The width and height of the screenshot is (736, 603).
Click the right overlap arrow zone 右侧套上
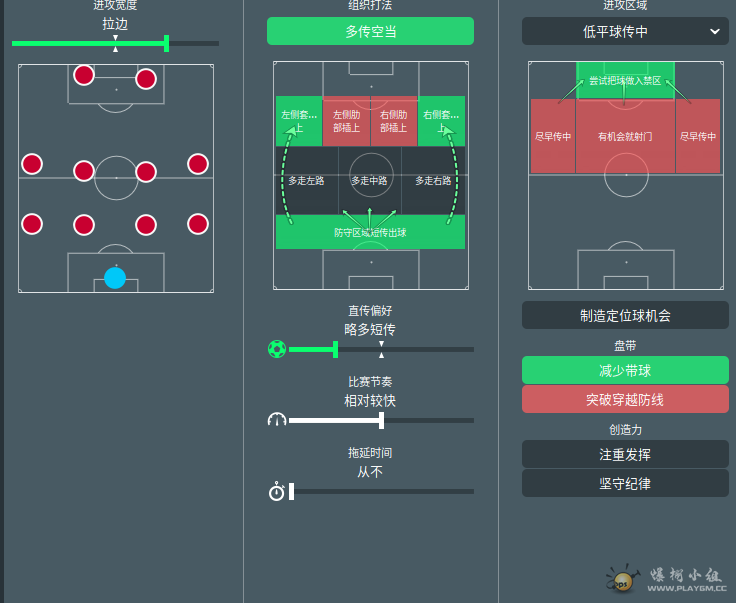point(441,121)
